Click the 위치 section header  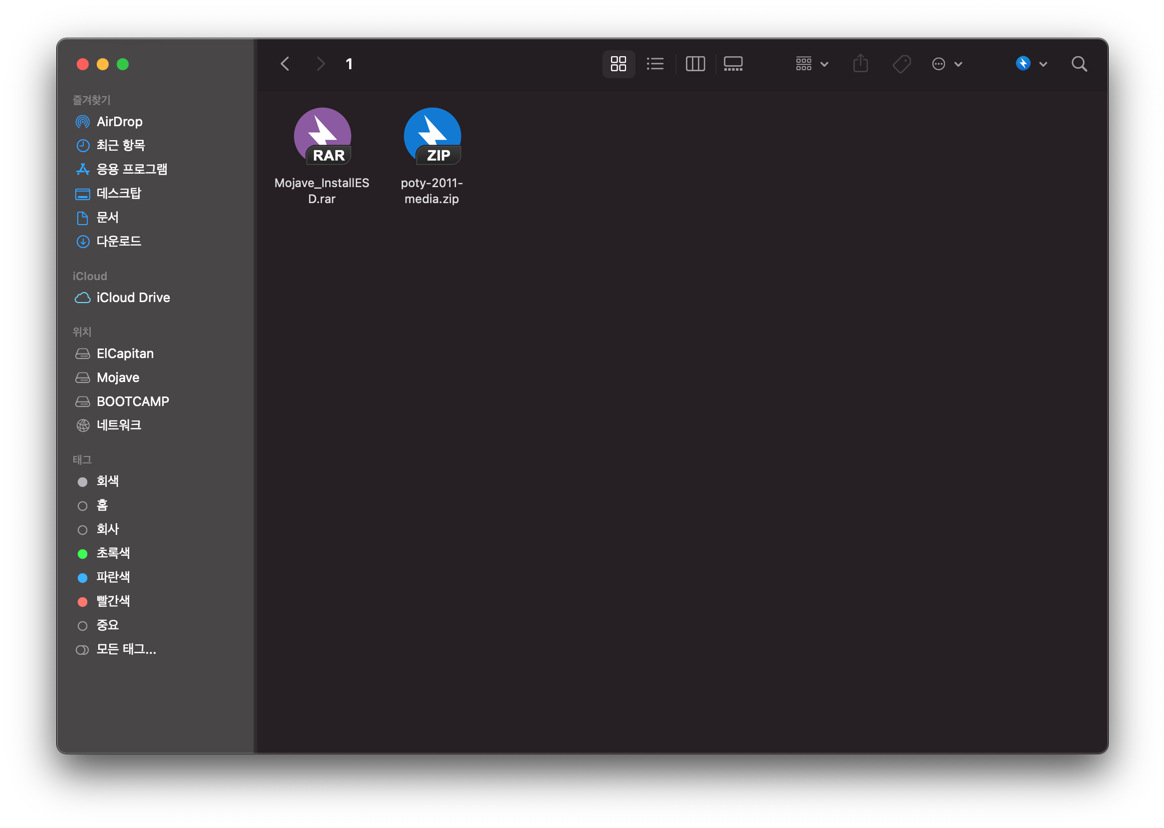coord(82,332)
